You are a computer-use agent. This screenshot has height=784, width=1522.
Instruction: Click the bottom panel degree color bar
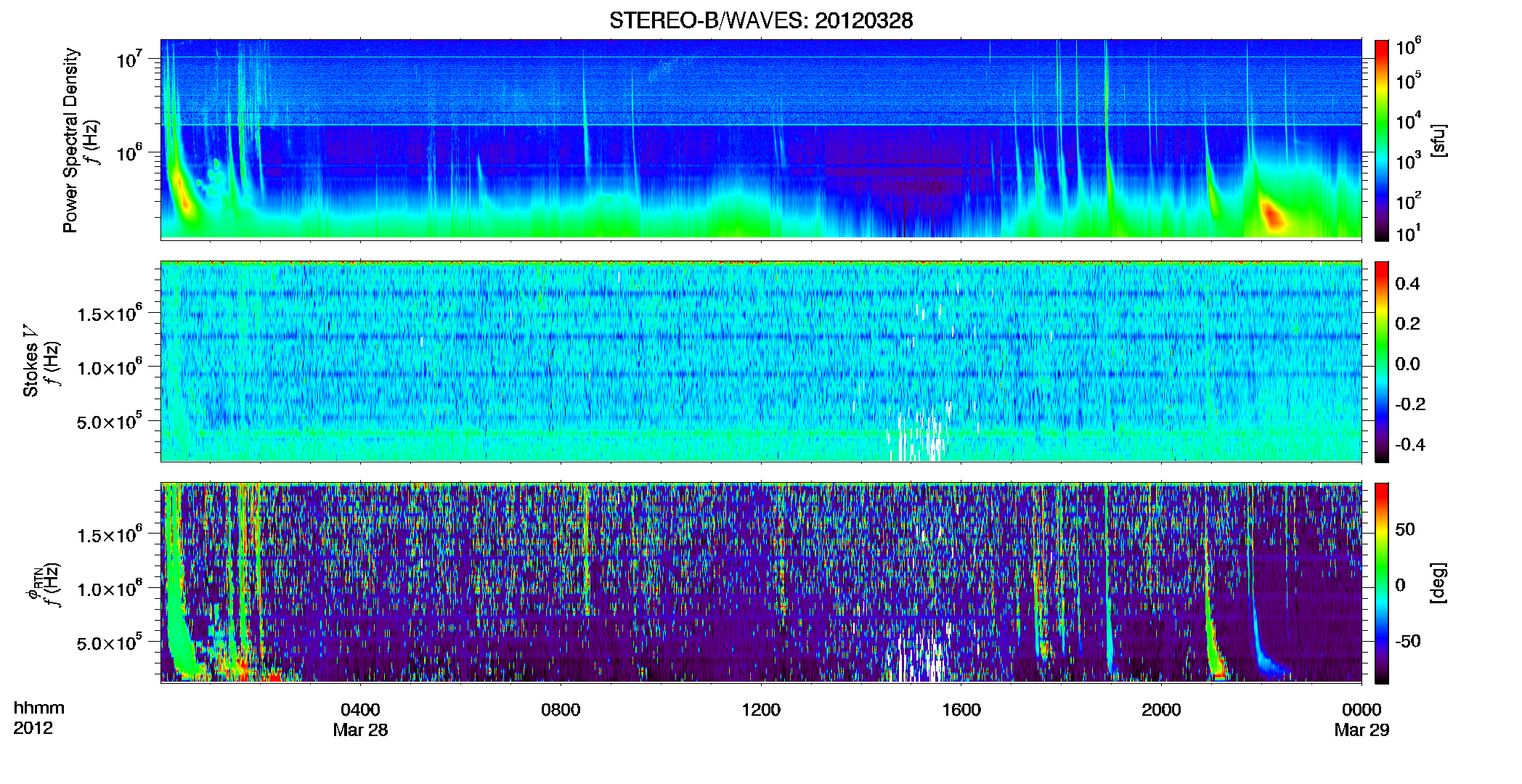(x=1381, y=583)
